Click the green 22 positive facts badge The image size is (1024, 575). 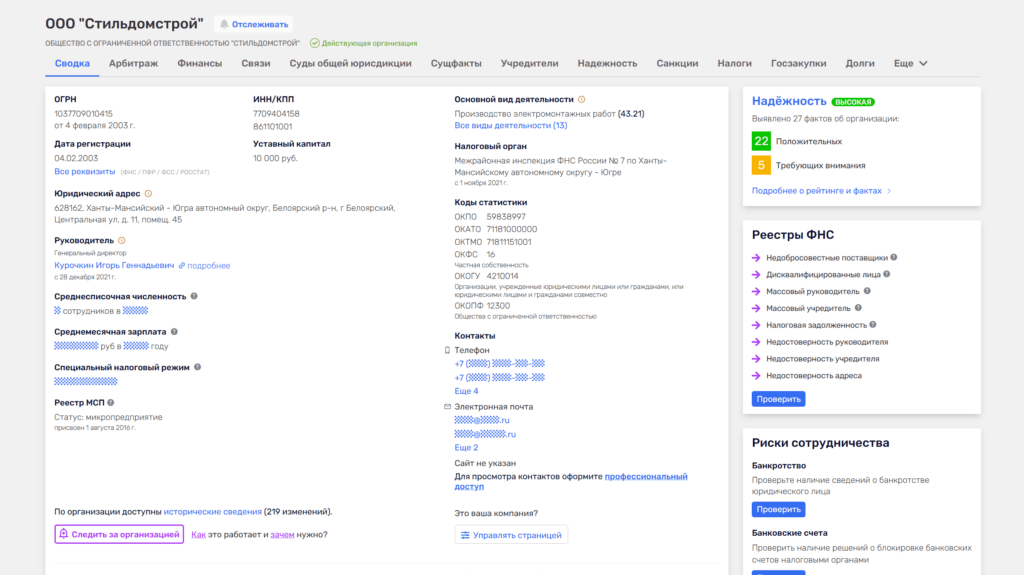(761, 141)
